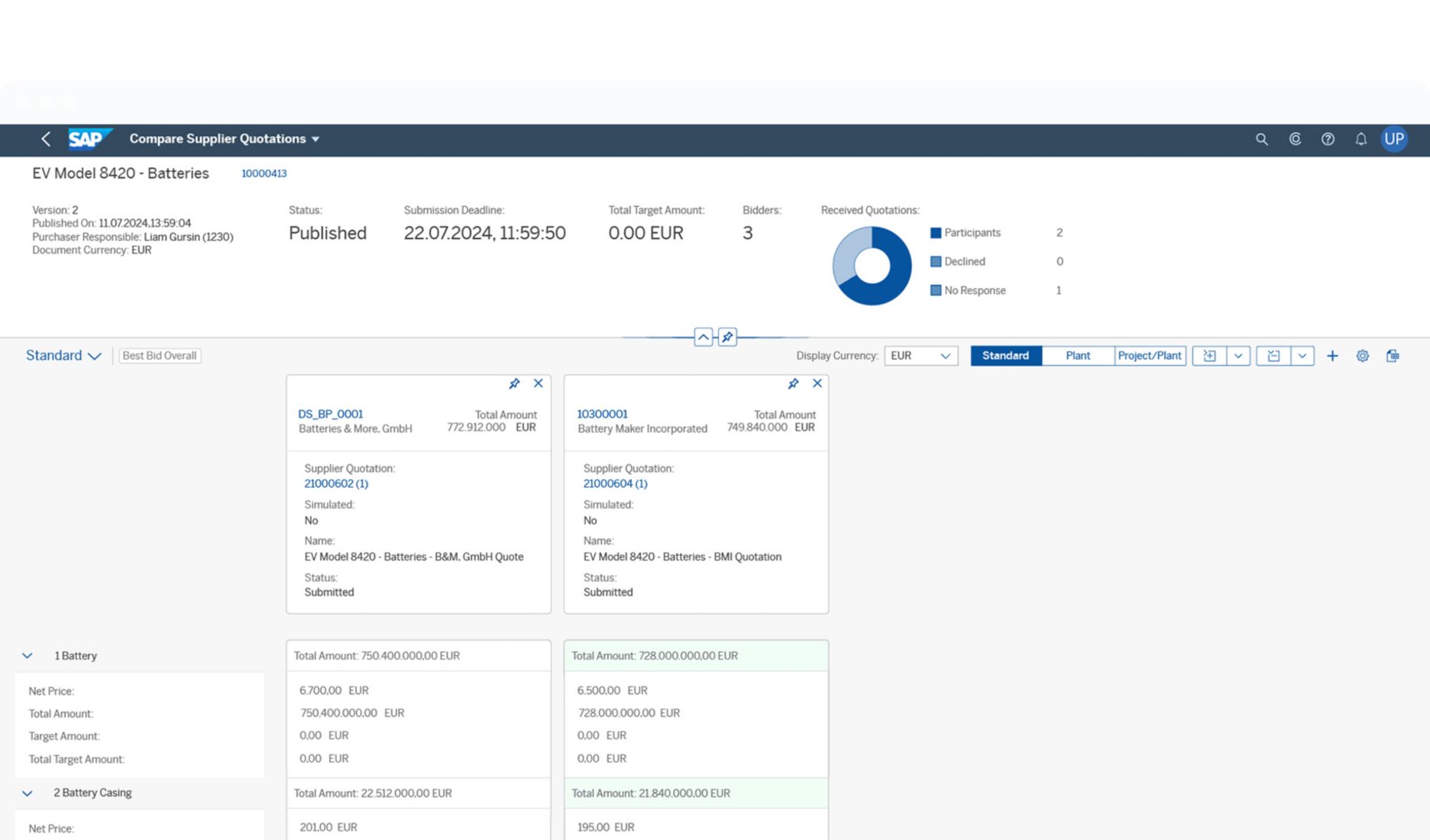Switch comparison view to Project/Plant

[1149, 356]
